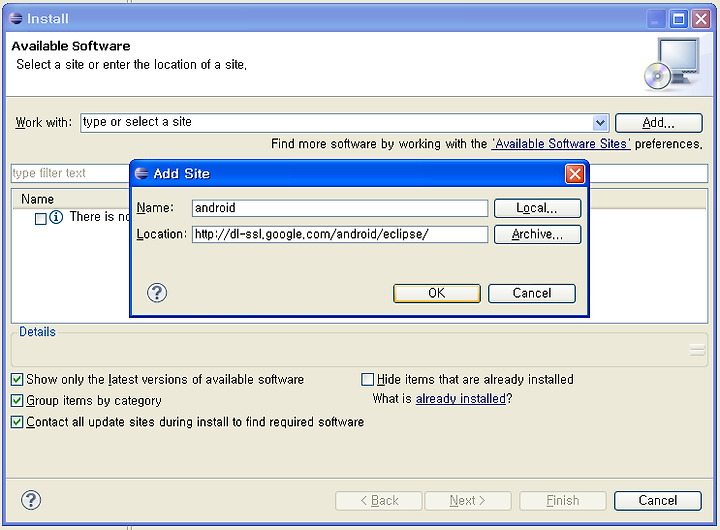Click the install wizard computer and CD image
This screenshot has height=530, width=720.
(672, 64)
